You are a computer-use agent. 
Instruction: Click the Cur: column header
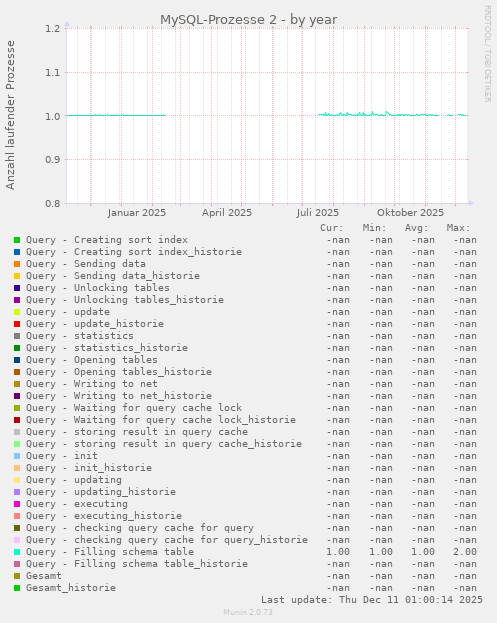click(x=332, y=228)
